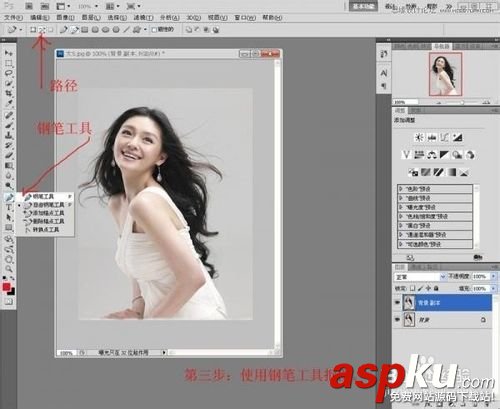Click the red foreground color swatch

6,287
